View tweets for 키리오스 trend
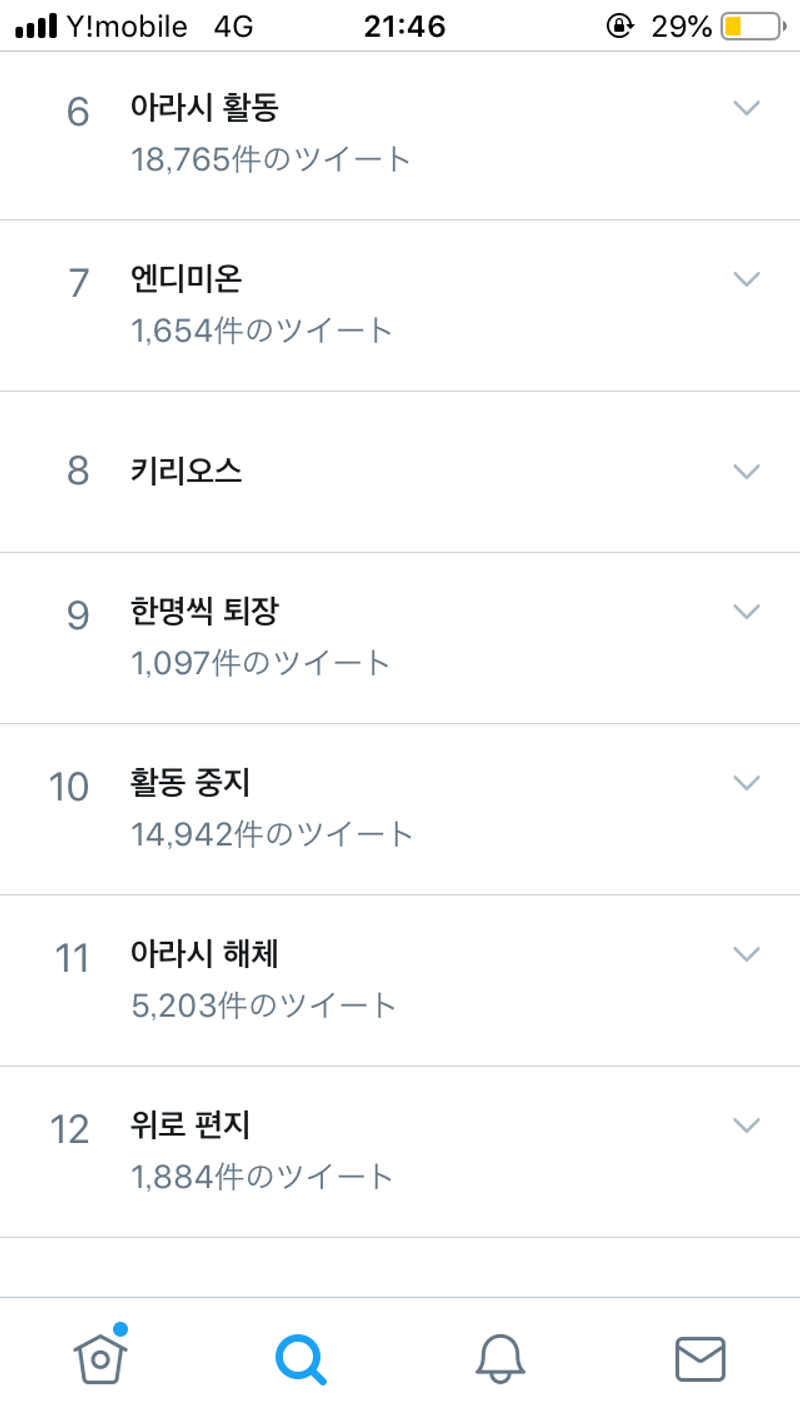This screenshot has height=1420, width=800. [x=186, y=471]
